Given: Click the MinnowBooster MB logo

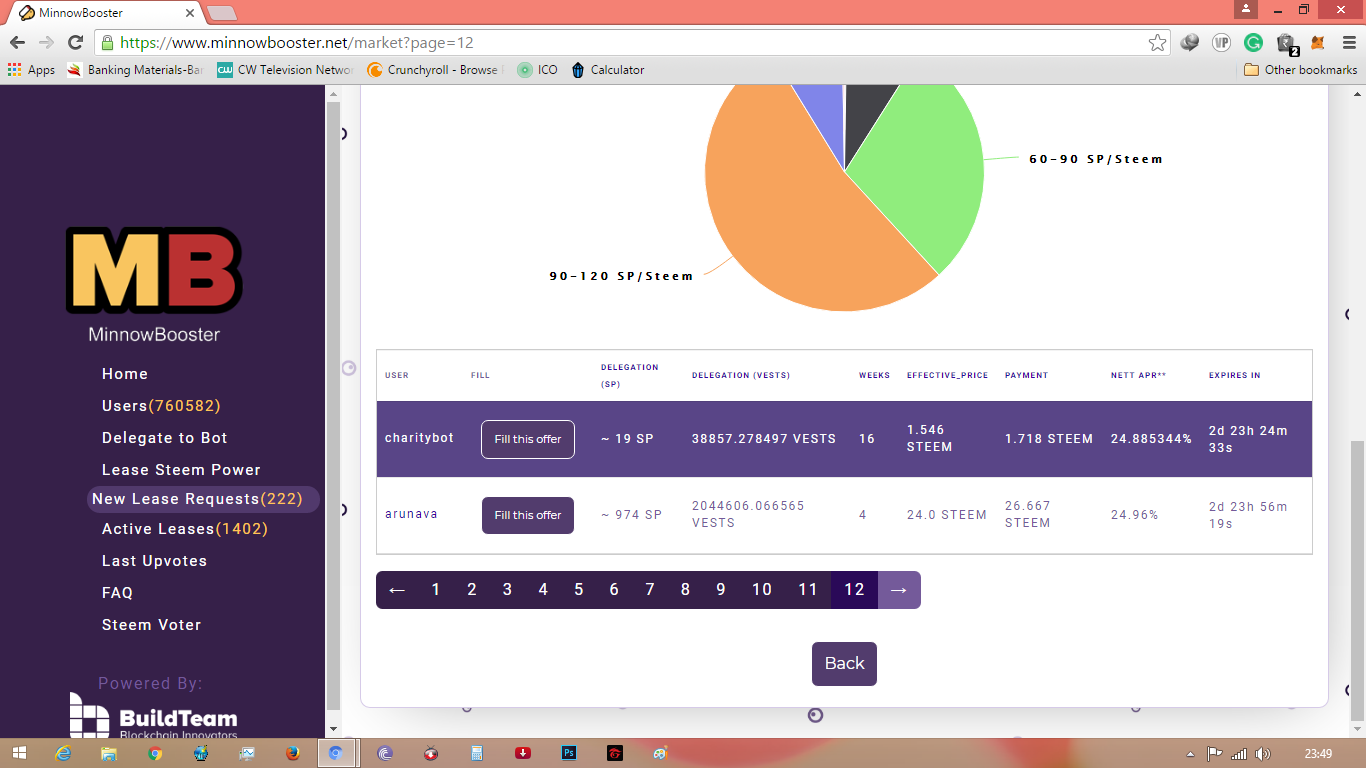Looking at the screenshot, I should pyautogui.click(x=154, y=270).
